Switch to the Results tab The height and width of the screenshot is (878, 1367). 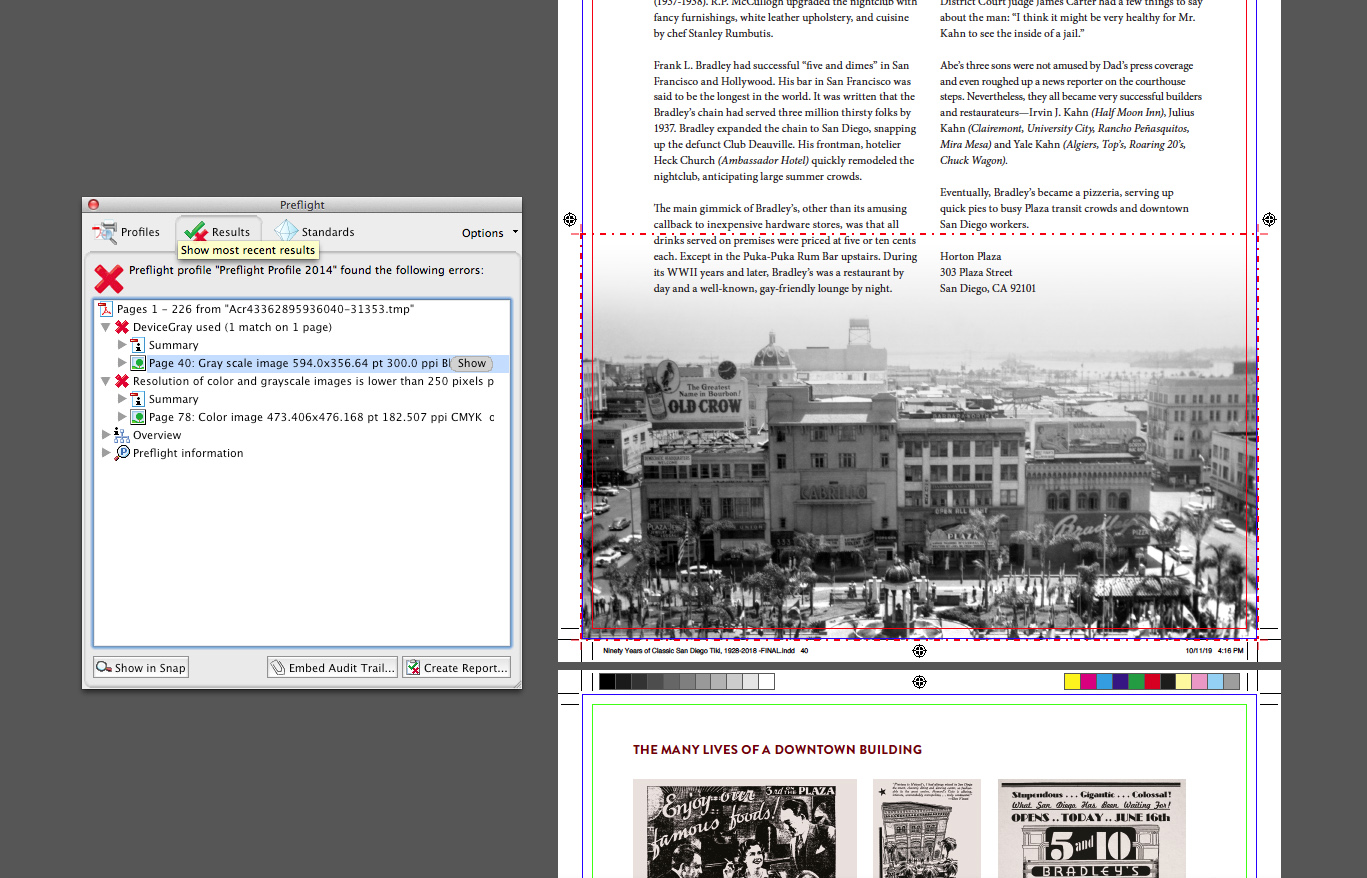pyautogui.click(x=218, y=232)
